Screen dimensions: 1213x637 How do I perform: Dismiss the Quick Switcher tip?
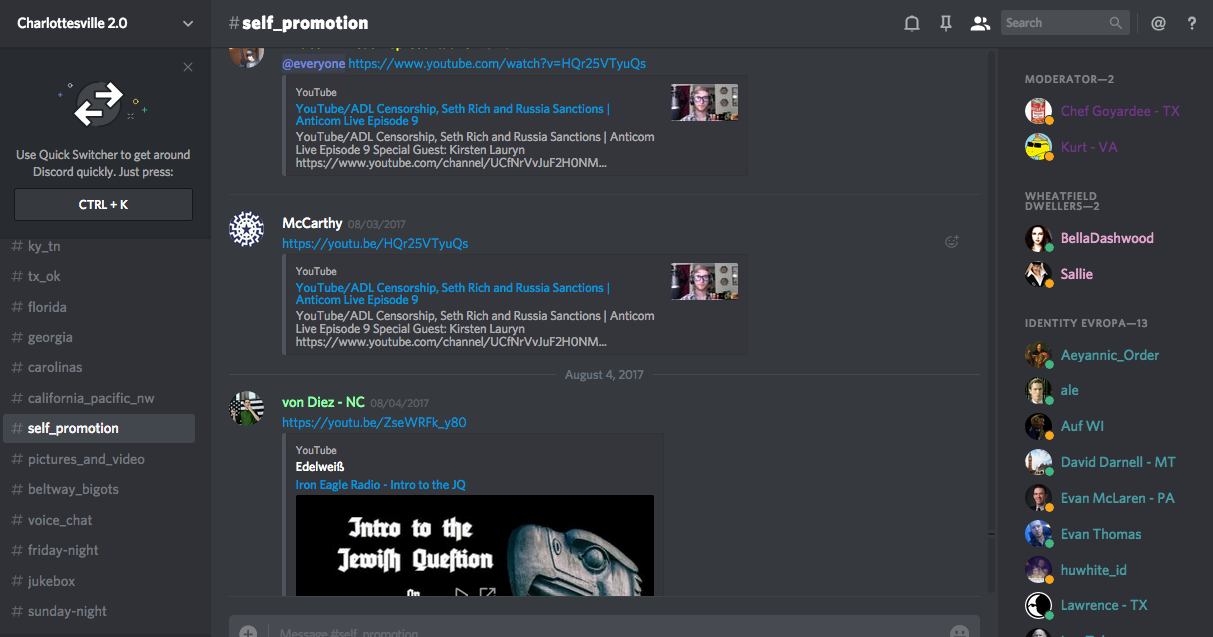(x=188, y=67)
